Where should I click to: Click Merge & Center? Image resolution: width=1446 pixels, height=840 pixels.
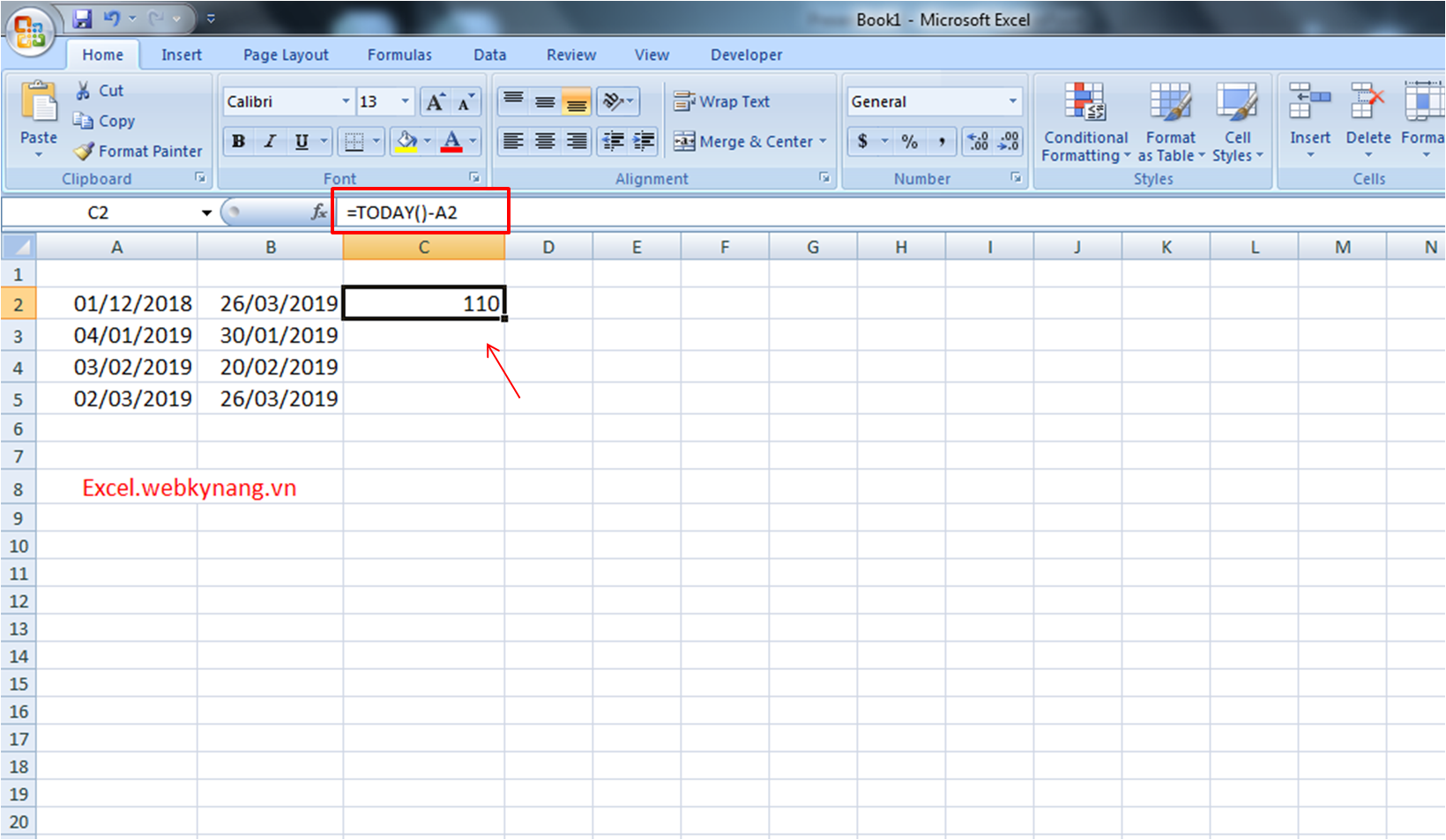click(743, 141)
